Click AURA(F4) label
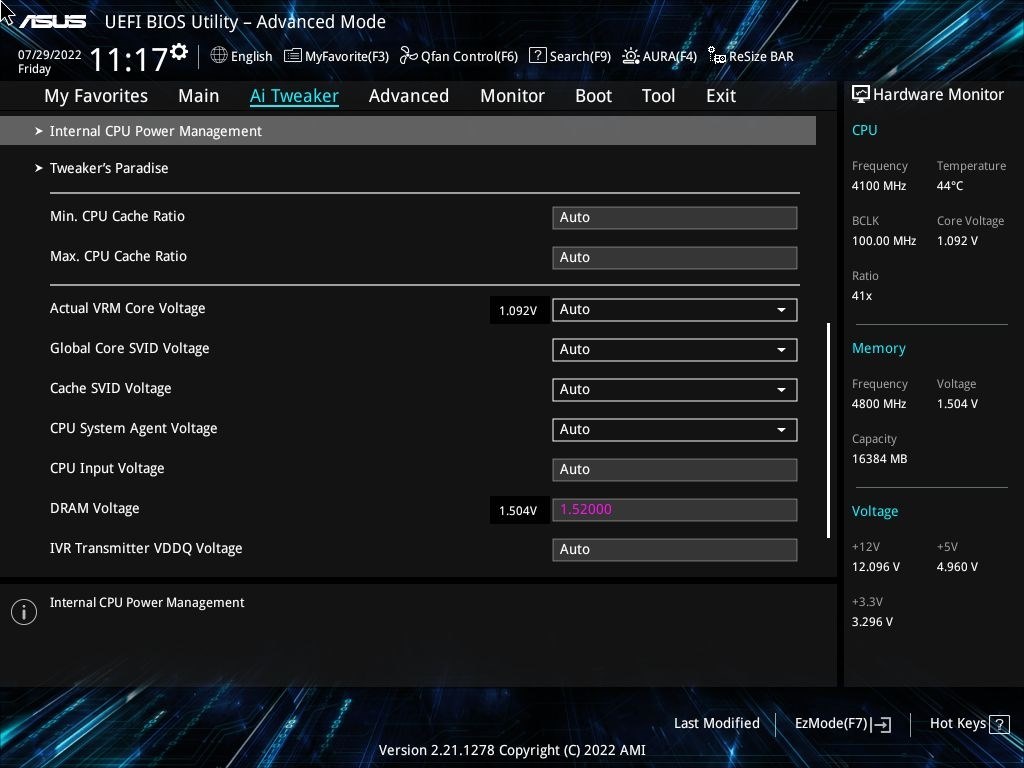1024x768 pixels. point(669,57)
